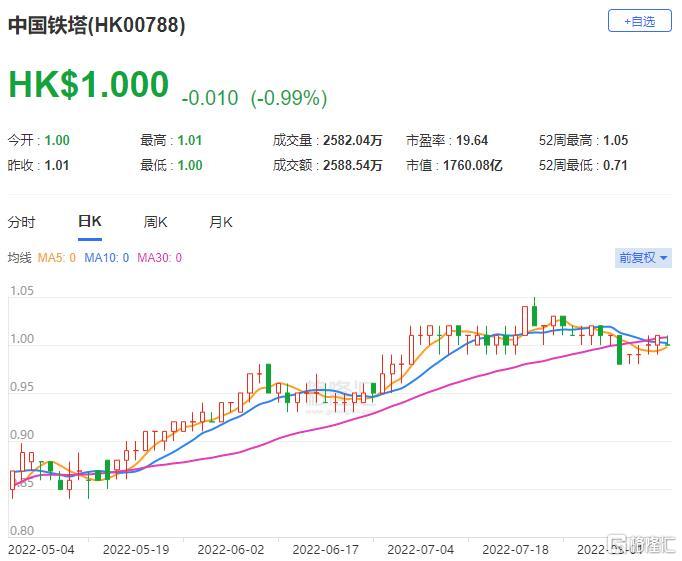Click the -0.010 price change value
Screen dimensions: 682x561
210,98
